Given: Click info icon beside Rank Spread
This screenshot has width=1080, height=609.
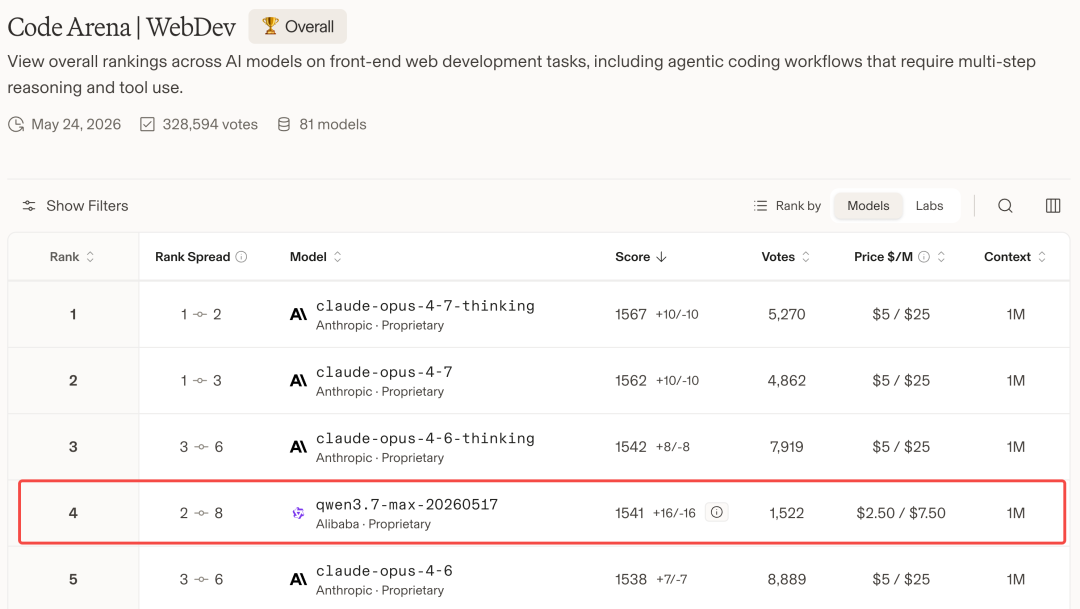Looking at the screenshot, I should [241, 257].
